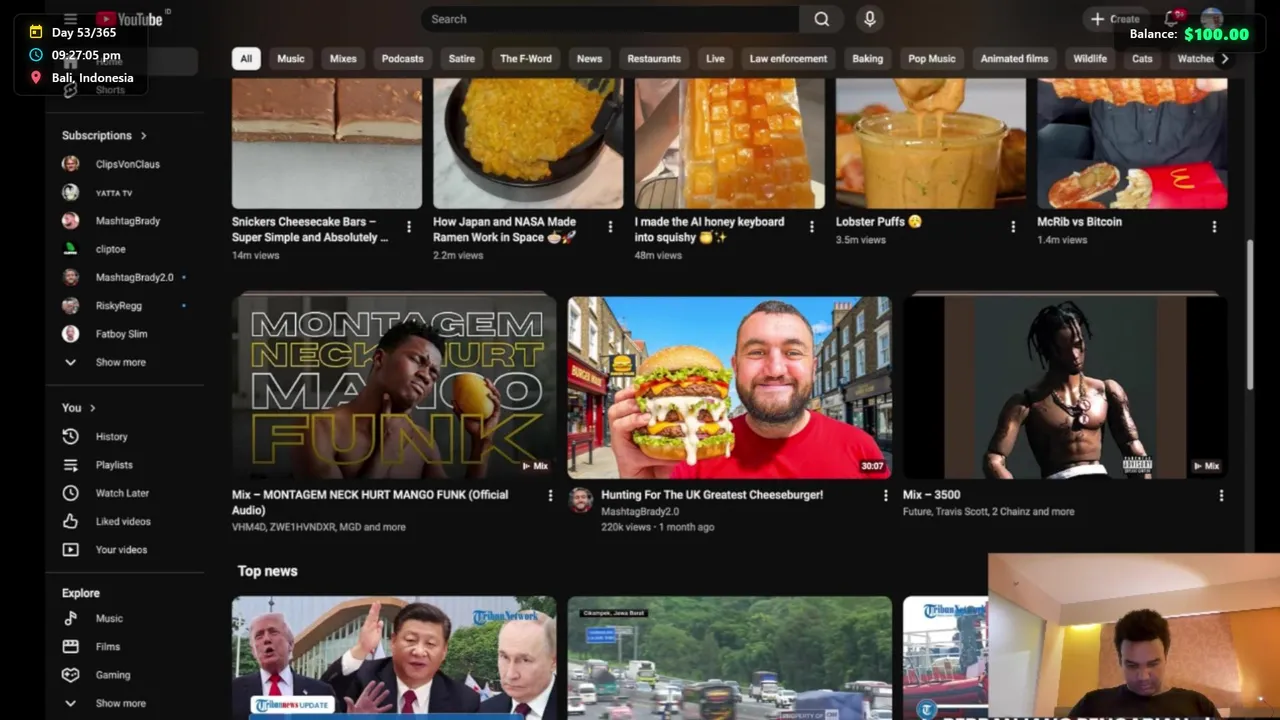
Task: Select the Music filter chip
Action: pyautogui.click(x=291, y=58)
